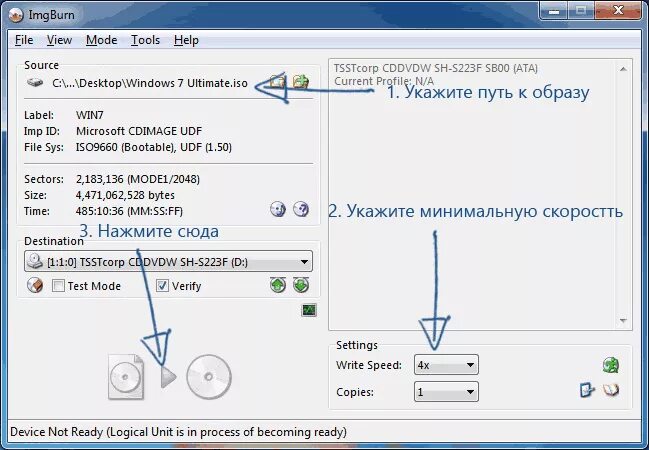Browse for a source image file
Image resolution: width=649 pixels, height=450 pixels.
[x=278, y=81]
